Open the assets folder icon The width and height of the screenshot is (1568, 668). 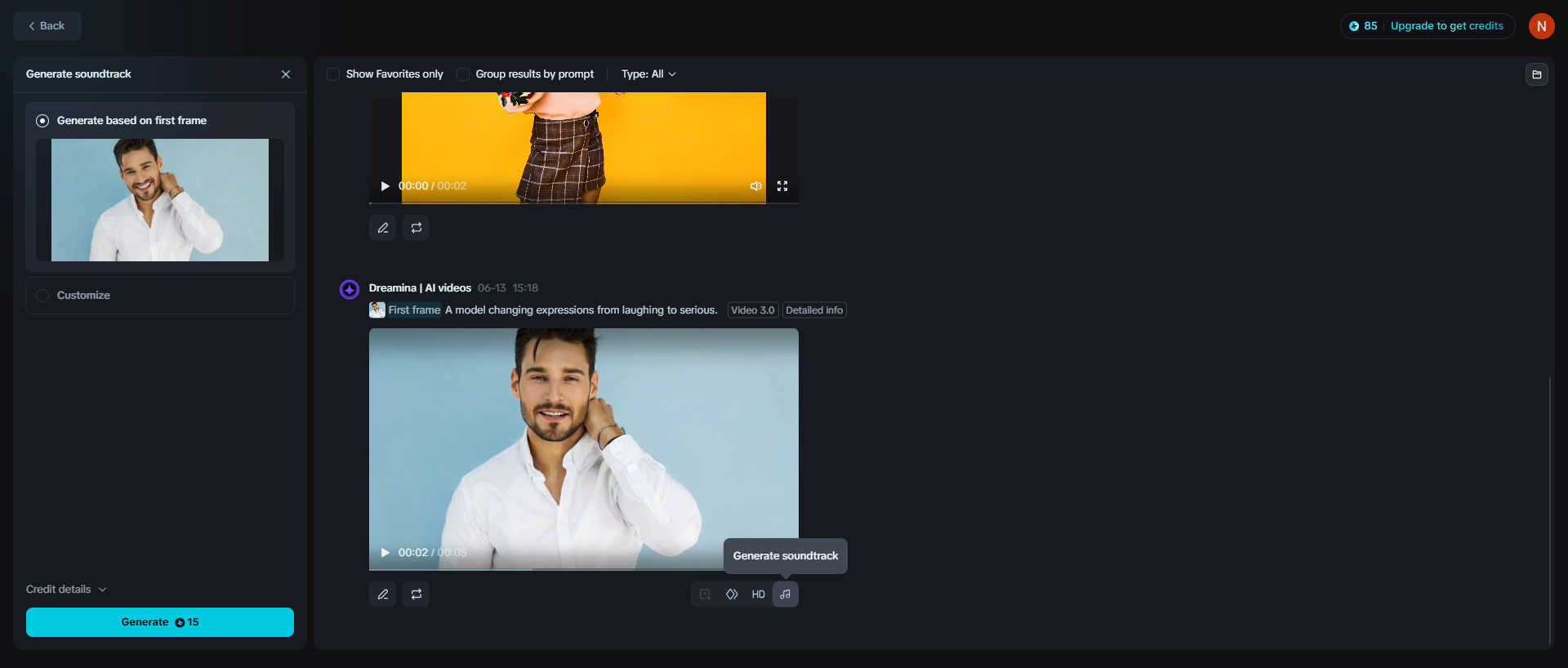pyautogui.click(x=1537, y=74)
